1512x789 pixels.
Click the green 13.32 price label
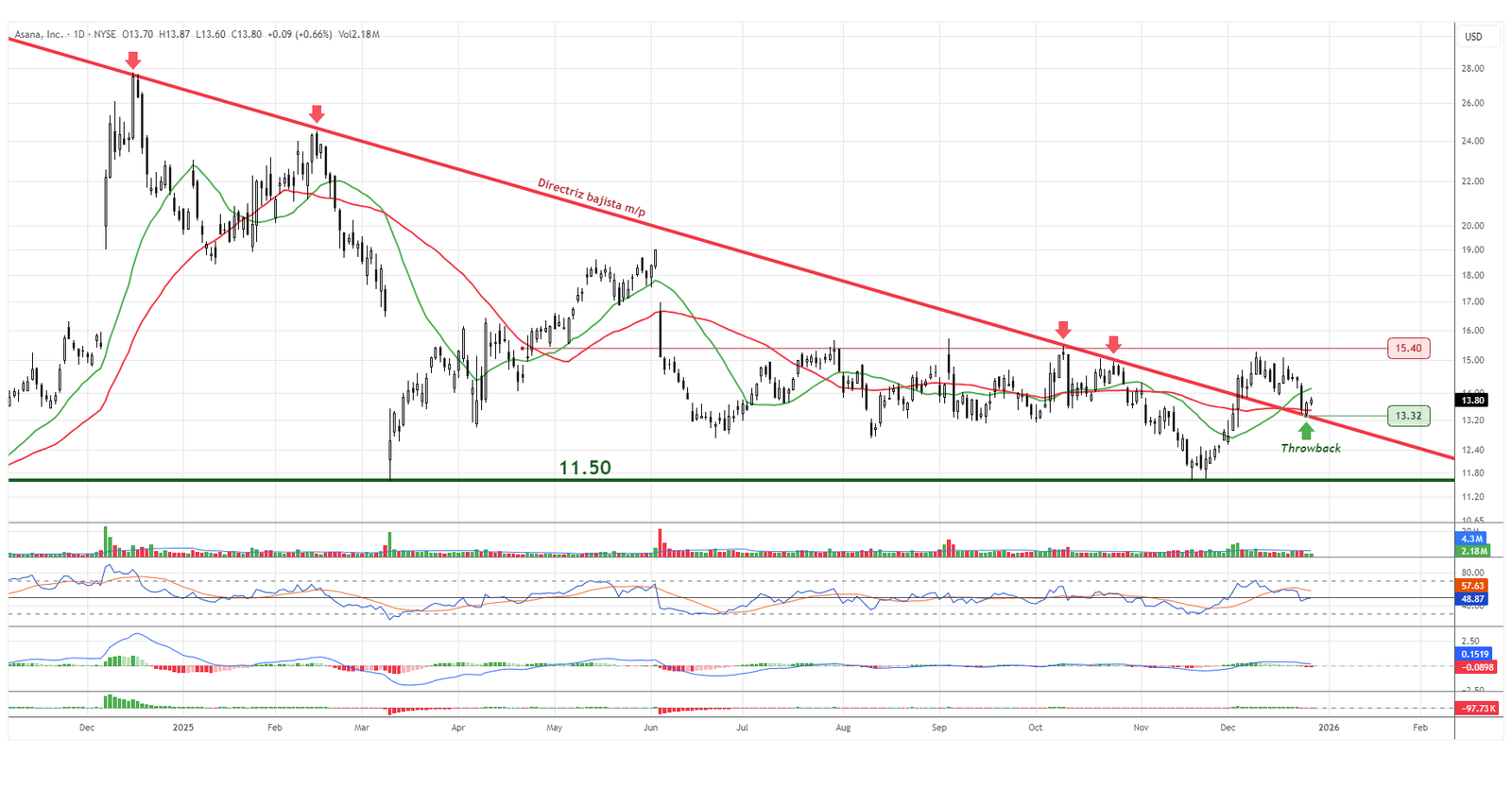point(1408,416)
